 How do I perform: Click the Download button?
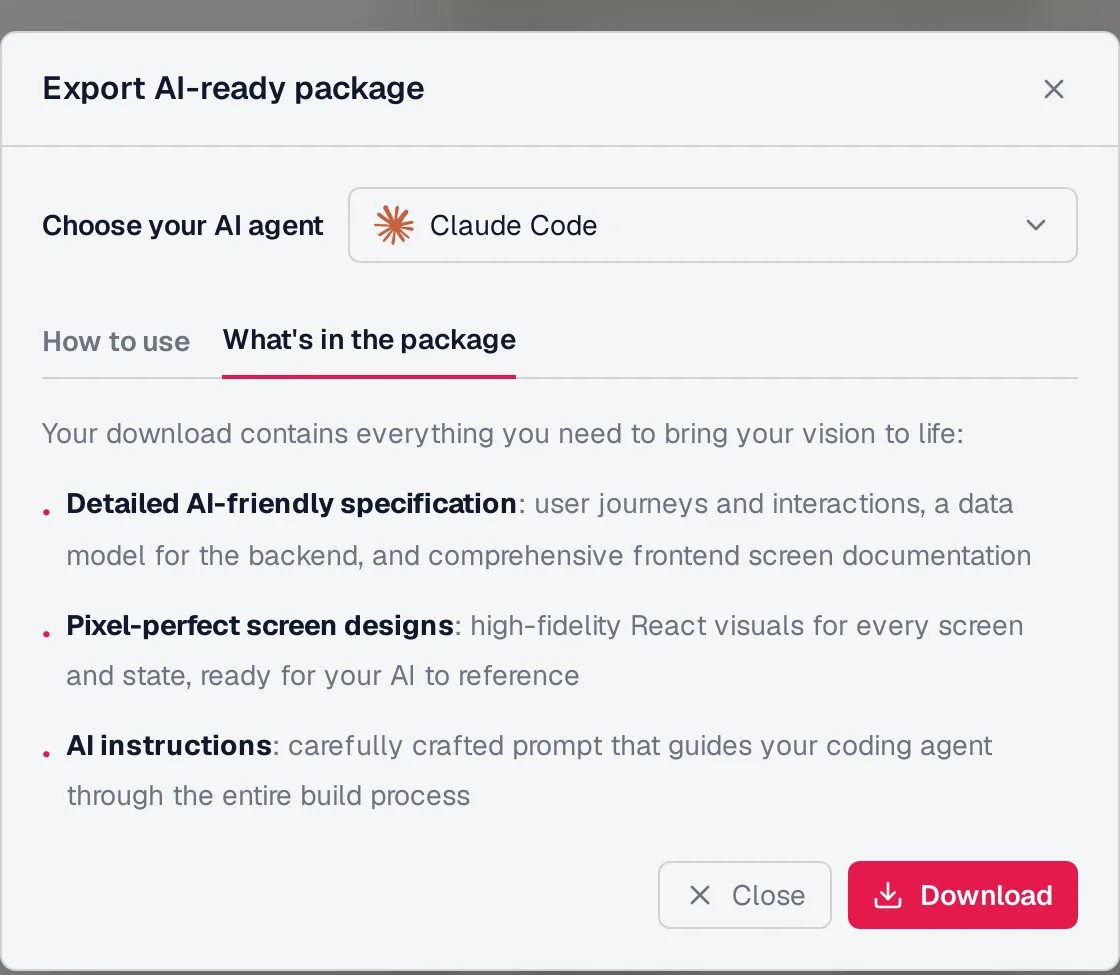click(x=962, y=895)
